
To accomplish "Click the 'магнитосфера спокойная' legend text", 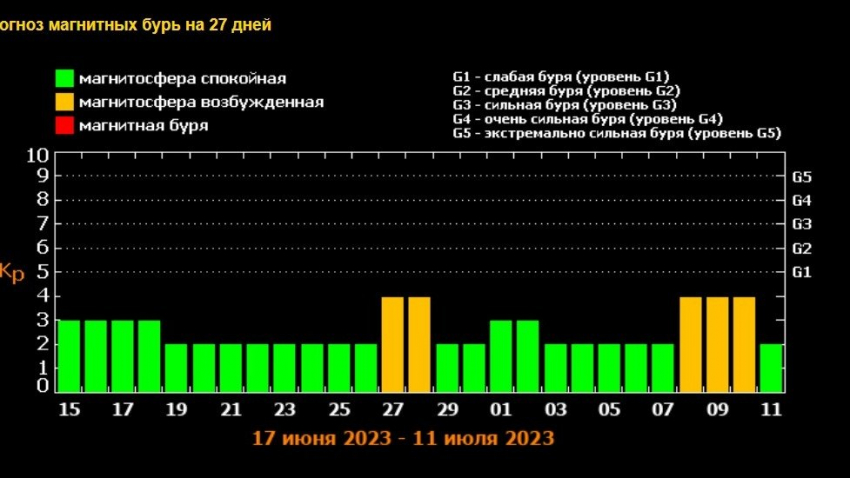I will (x=182, y=78).
